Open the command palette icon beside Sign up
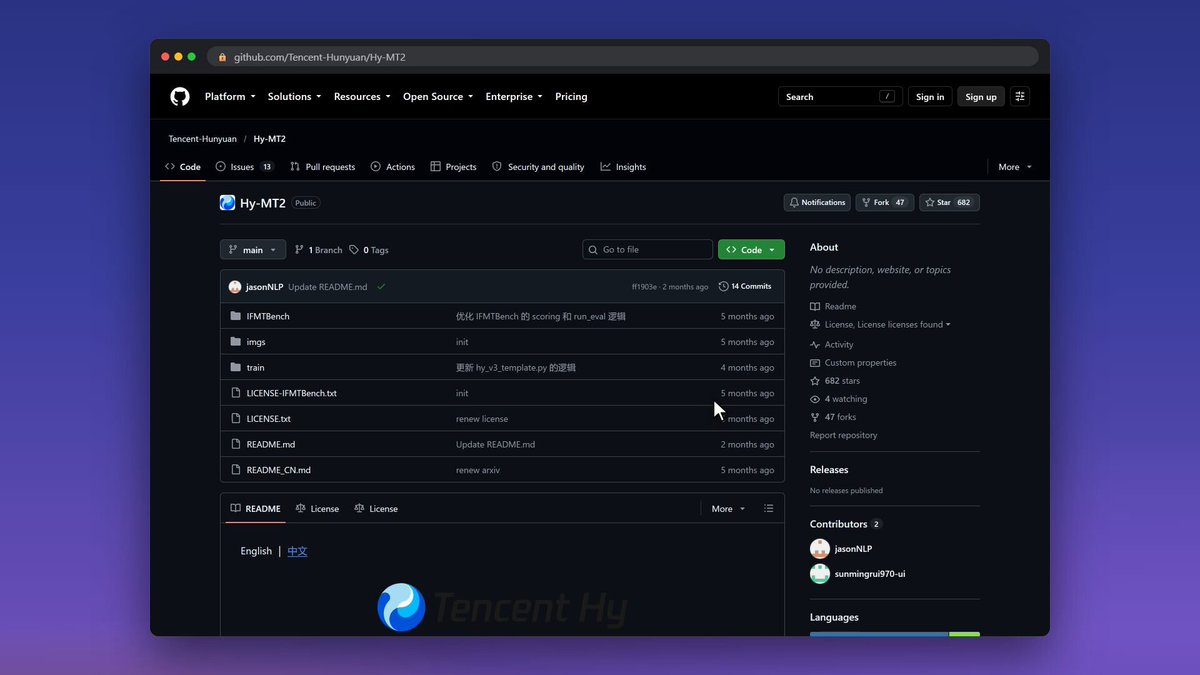 1020,97
